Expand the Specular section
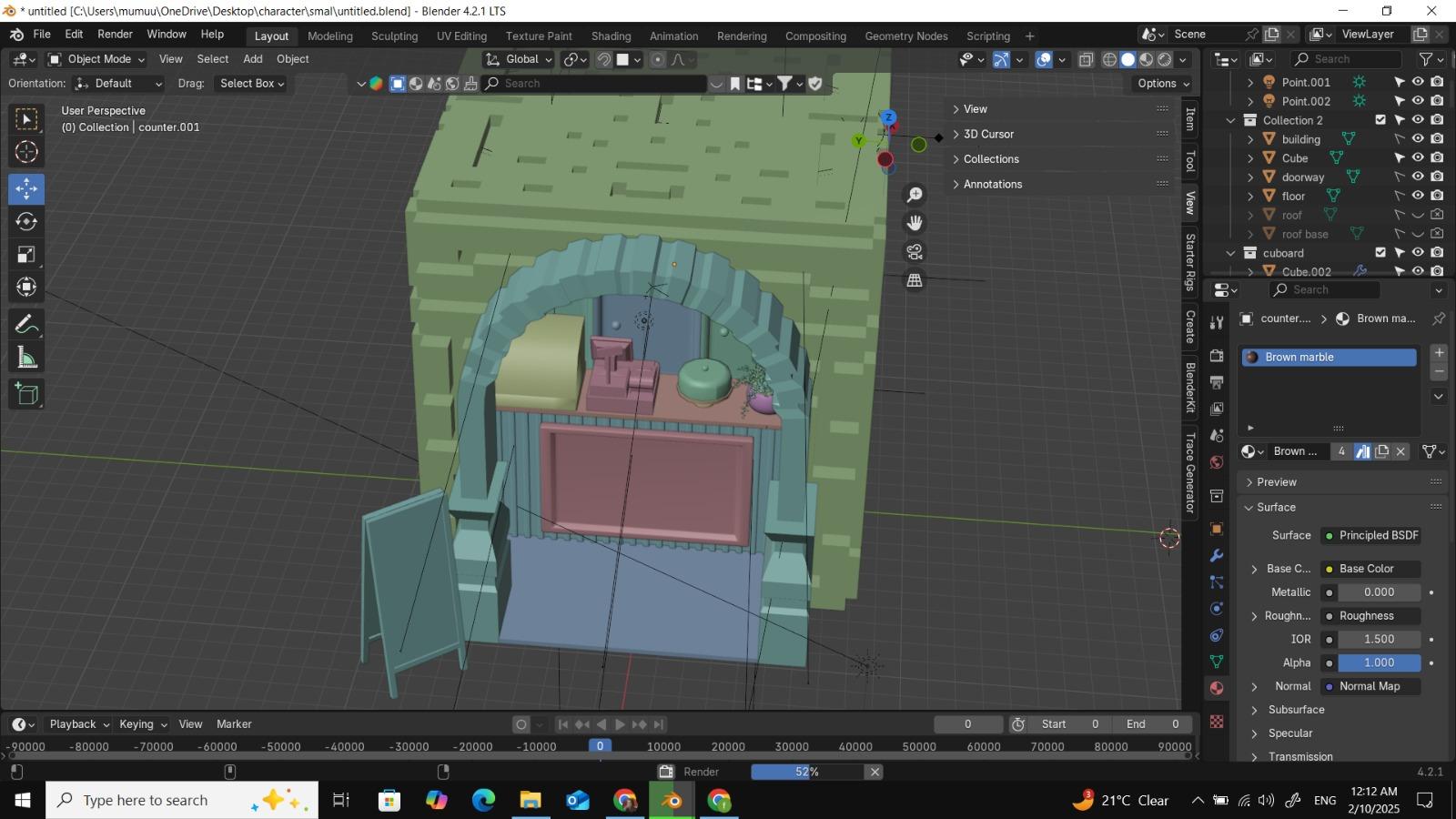This screenshot has height=819, width=1456. tap(1290, 733)
